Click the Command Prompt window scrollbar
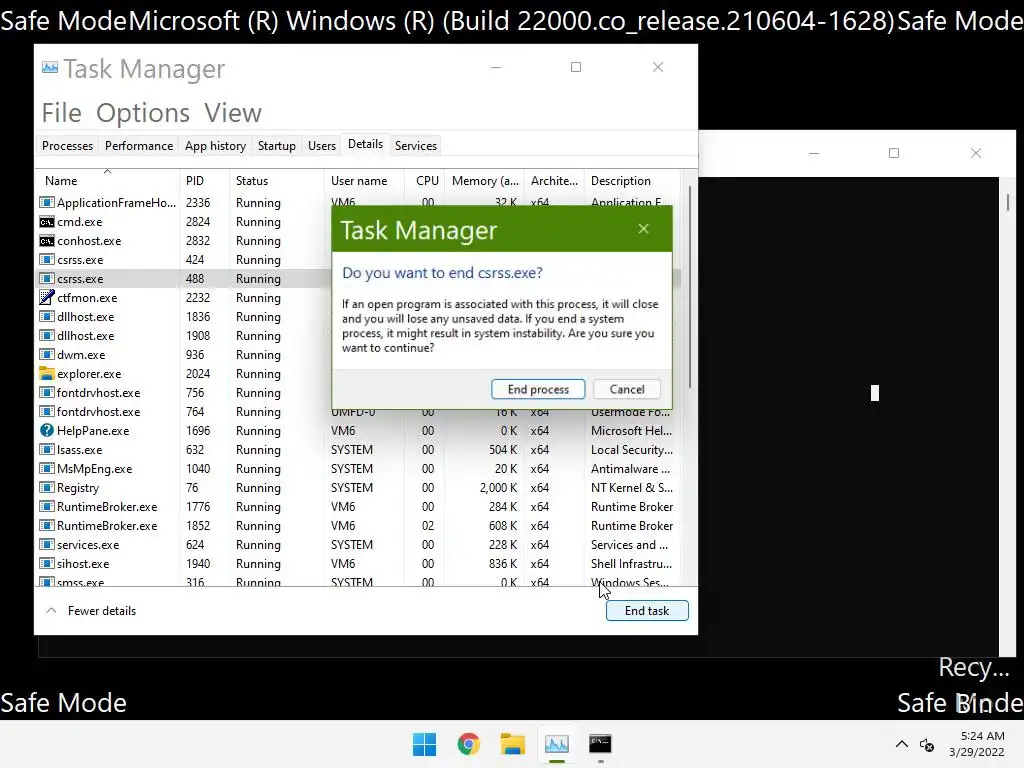Image resolution: width=1024 pixels, height=768 pixels. (x=1008, y=202)
